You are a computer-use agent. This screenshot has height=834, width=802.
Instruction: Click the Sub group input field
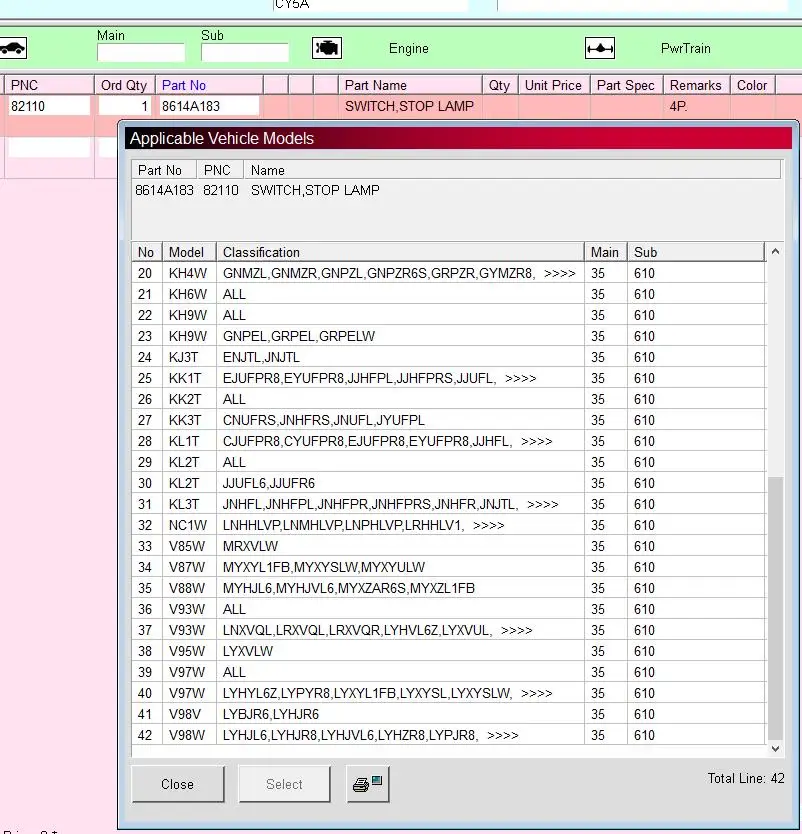(x=244, y=53)
